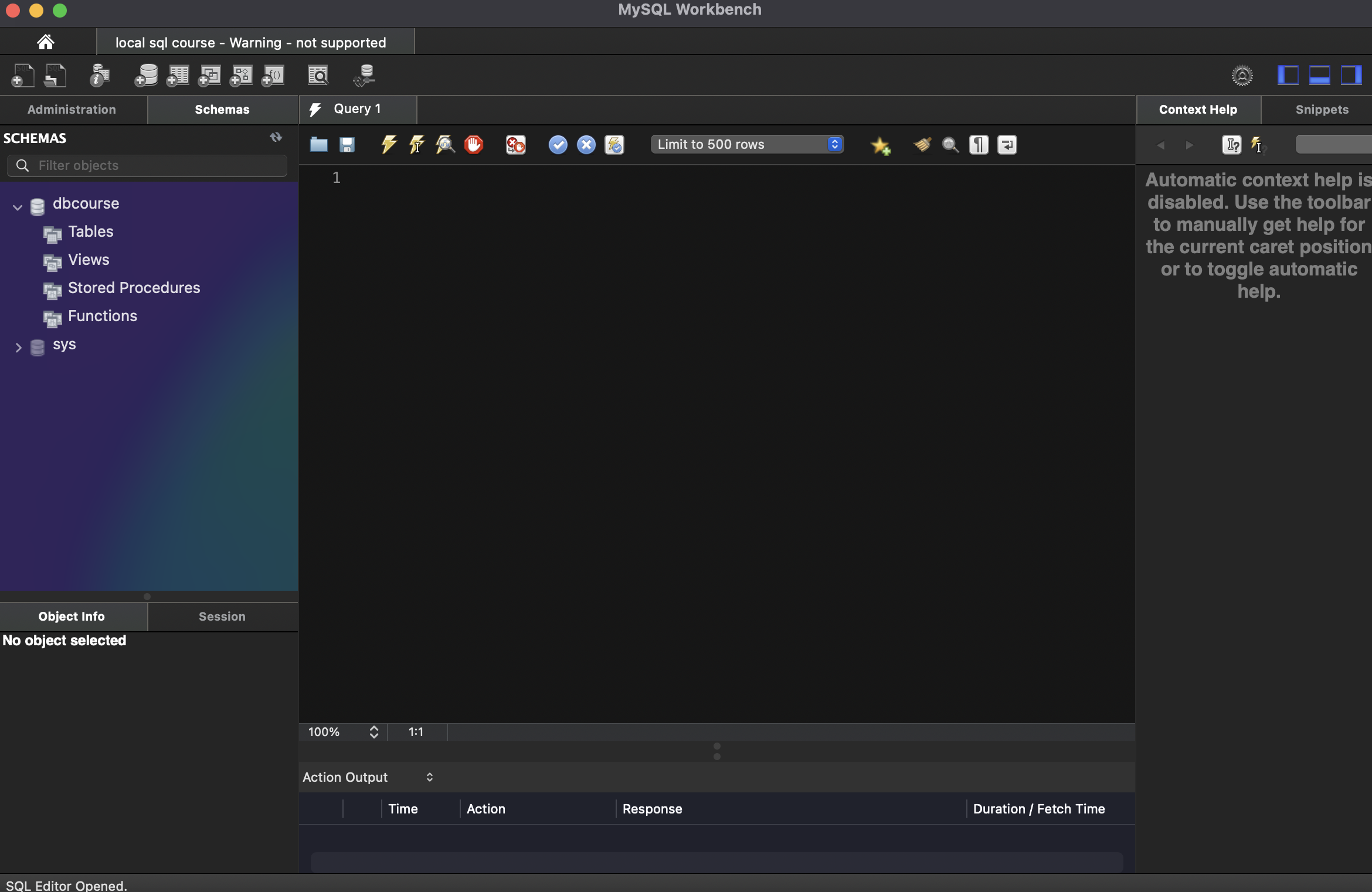This screenshot has height=892, width=1372.
Task: Open the Session info tab
Action: tap(222, 617)
